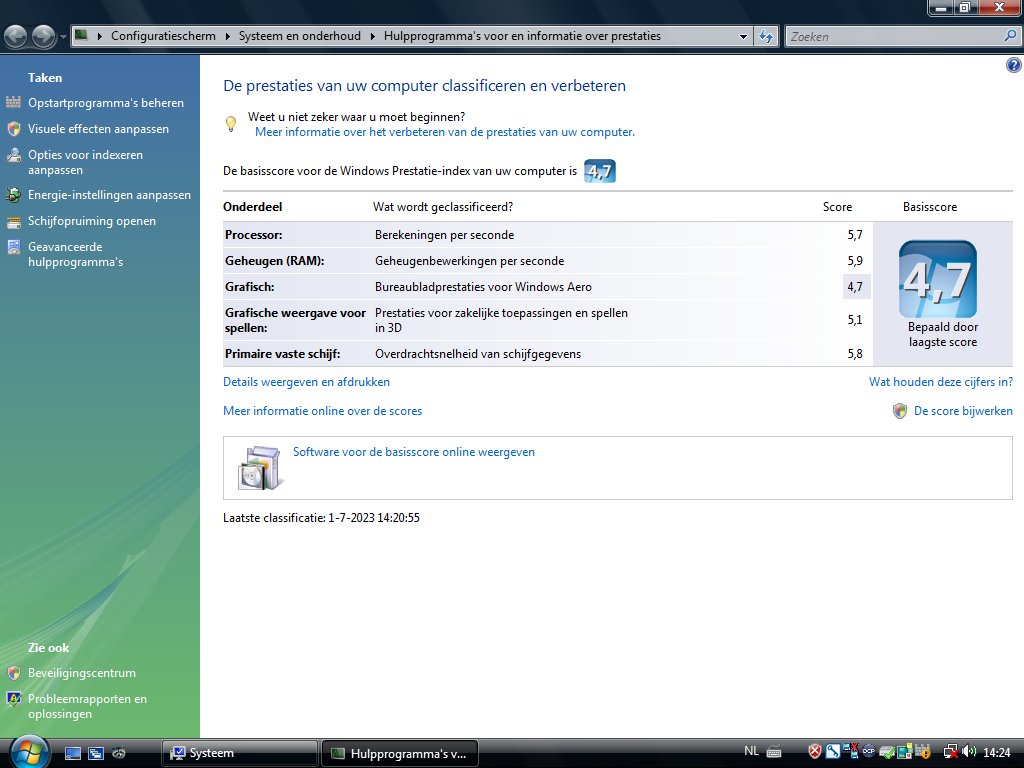Click the Forward navigation arrow button
1024x768 pixels.
(x=43, y=37)
